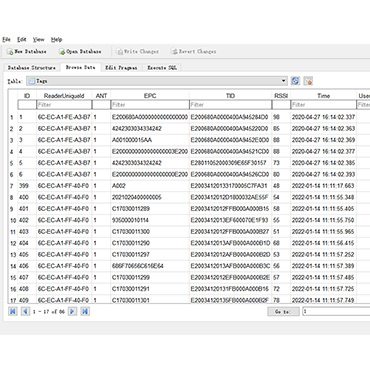Switch to Database Structure tab
Screen dimensions: 370x370
32,68
